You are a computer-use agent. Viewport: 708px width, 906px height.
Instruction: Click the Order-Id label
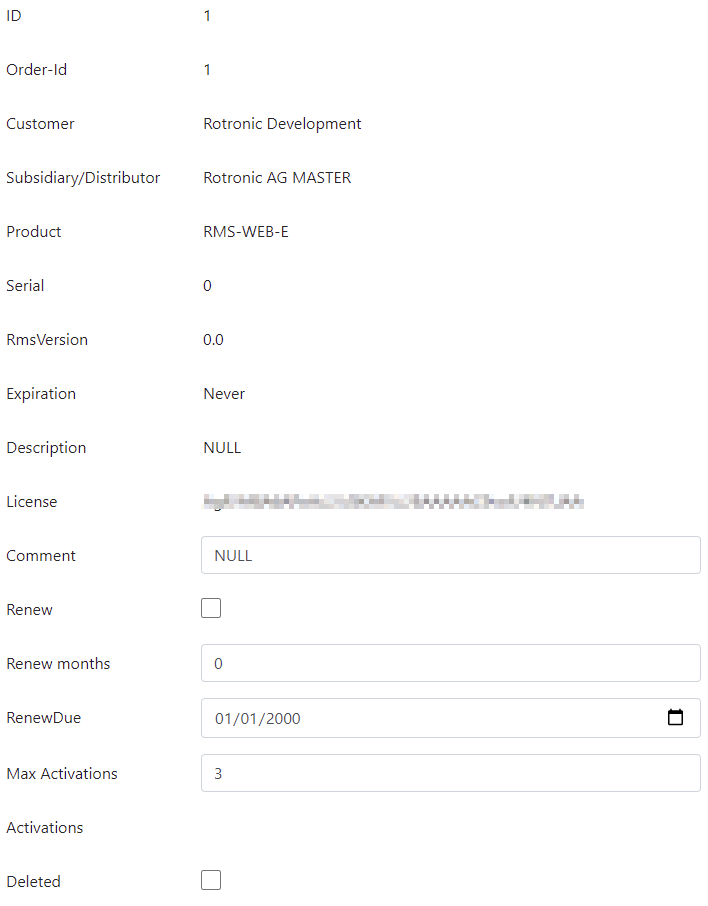(x=36, y=70)
